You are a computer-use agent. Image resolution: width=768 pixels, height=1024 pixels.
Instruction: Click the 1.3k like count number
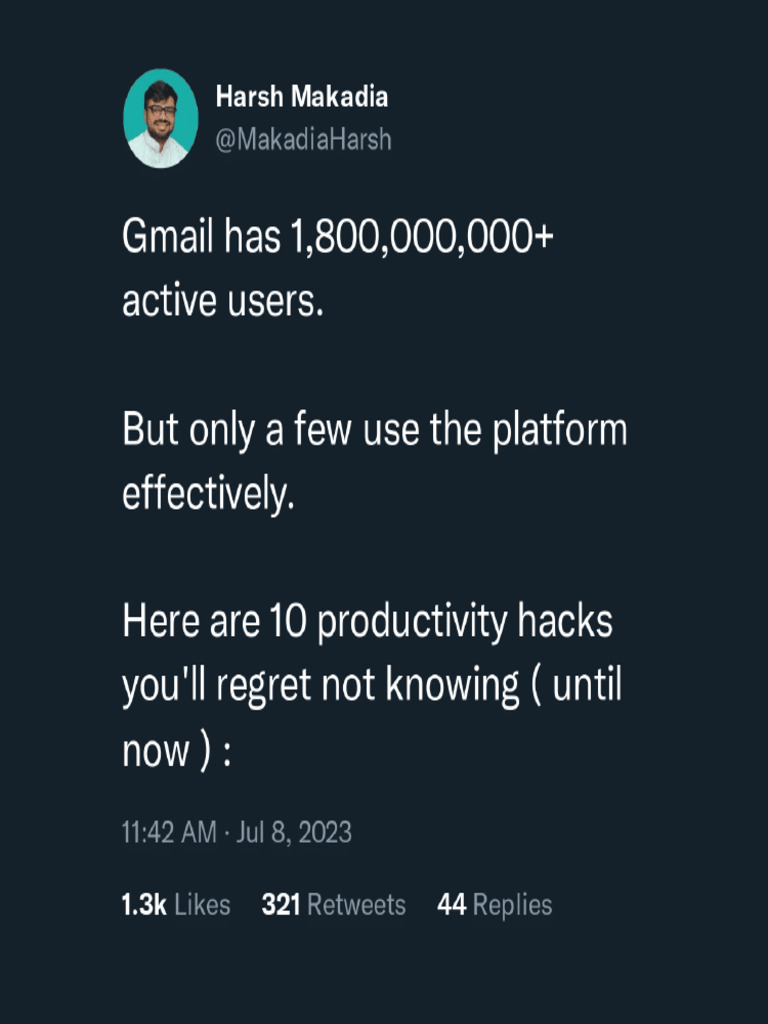pyautogui.click(x=144, y=905)
